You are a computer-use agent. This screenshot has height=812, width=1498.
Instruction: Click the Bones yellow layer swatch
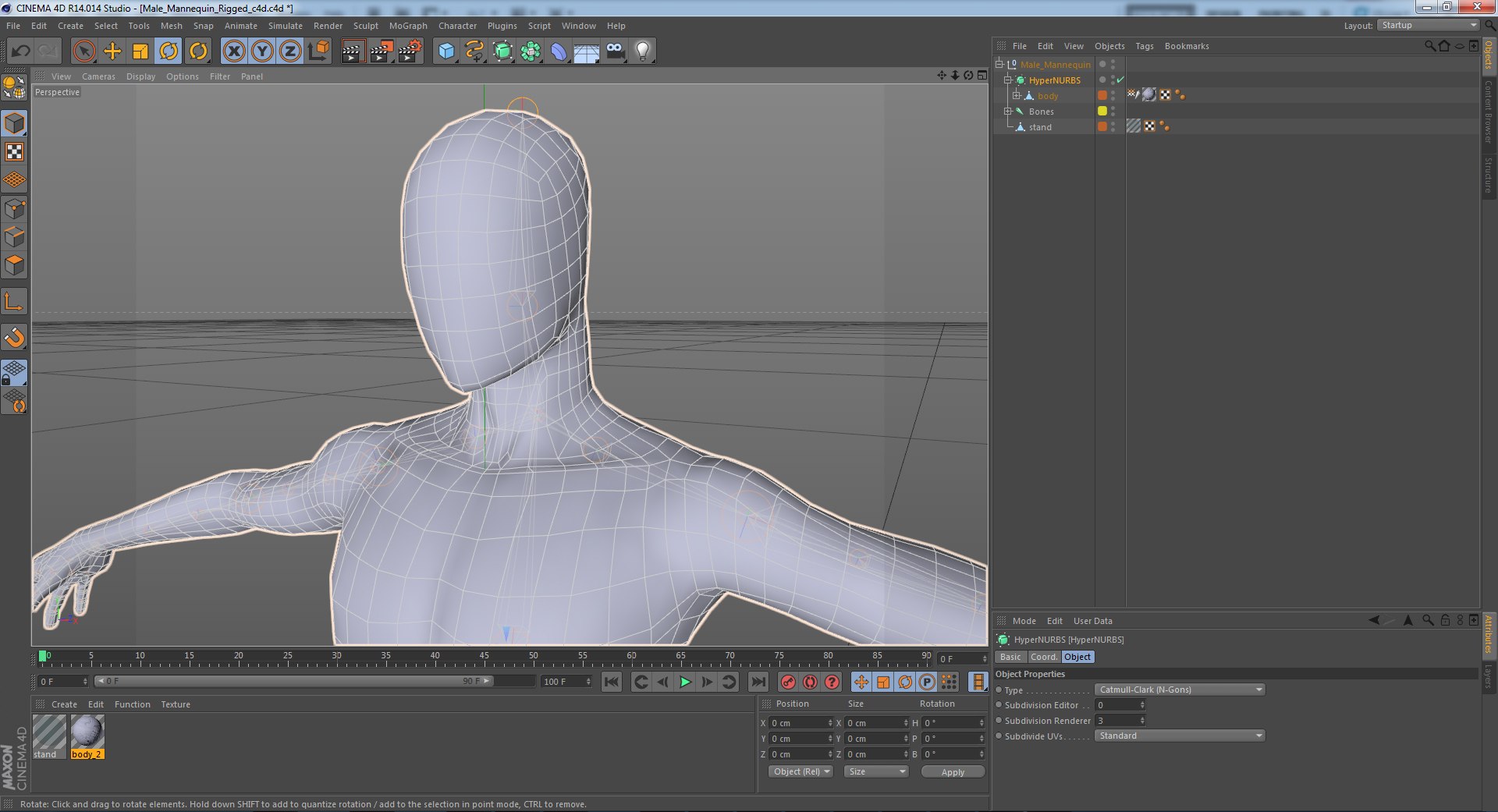(1102, 111)
